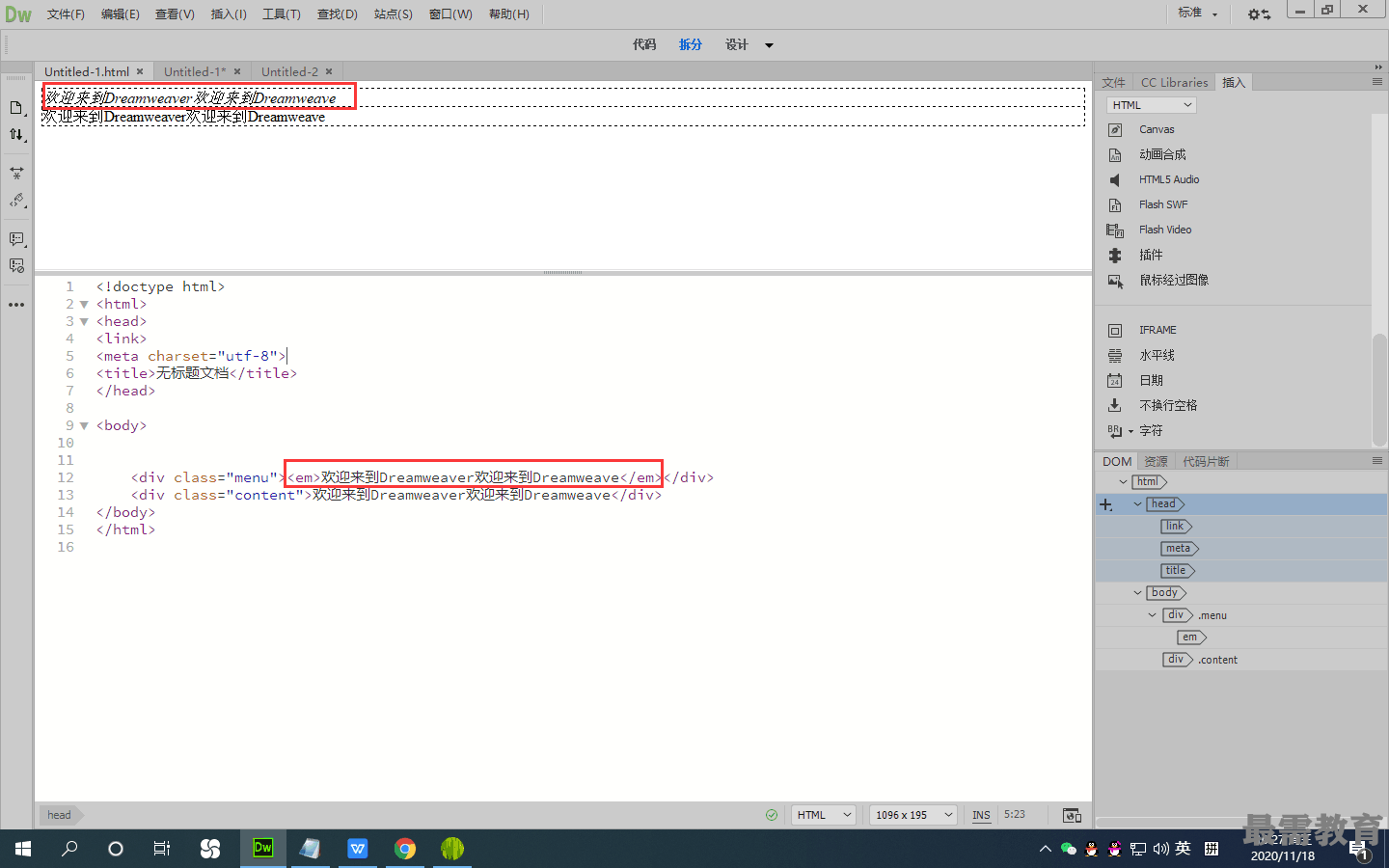Switch to the 资源 panel tab
This screenshot has height=868, width=1389.
click(x=1156, y=462)
